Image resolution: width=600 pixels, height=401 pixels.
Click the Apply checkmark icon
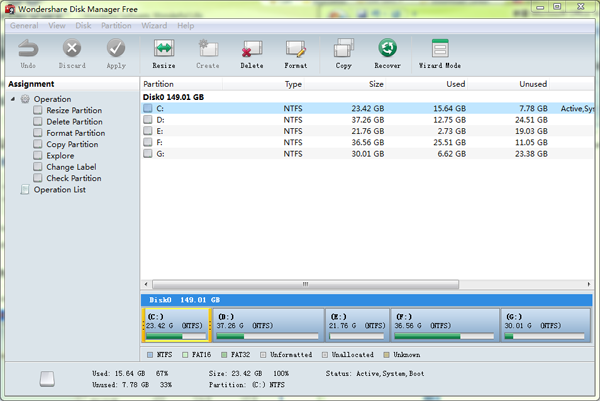[x=116, y=49]
